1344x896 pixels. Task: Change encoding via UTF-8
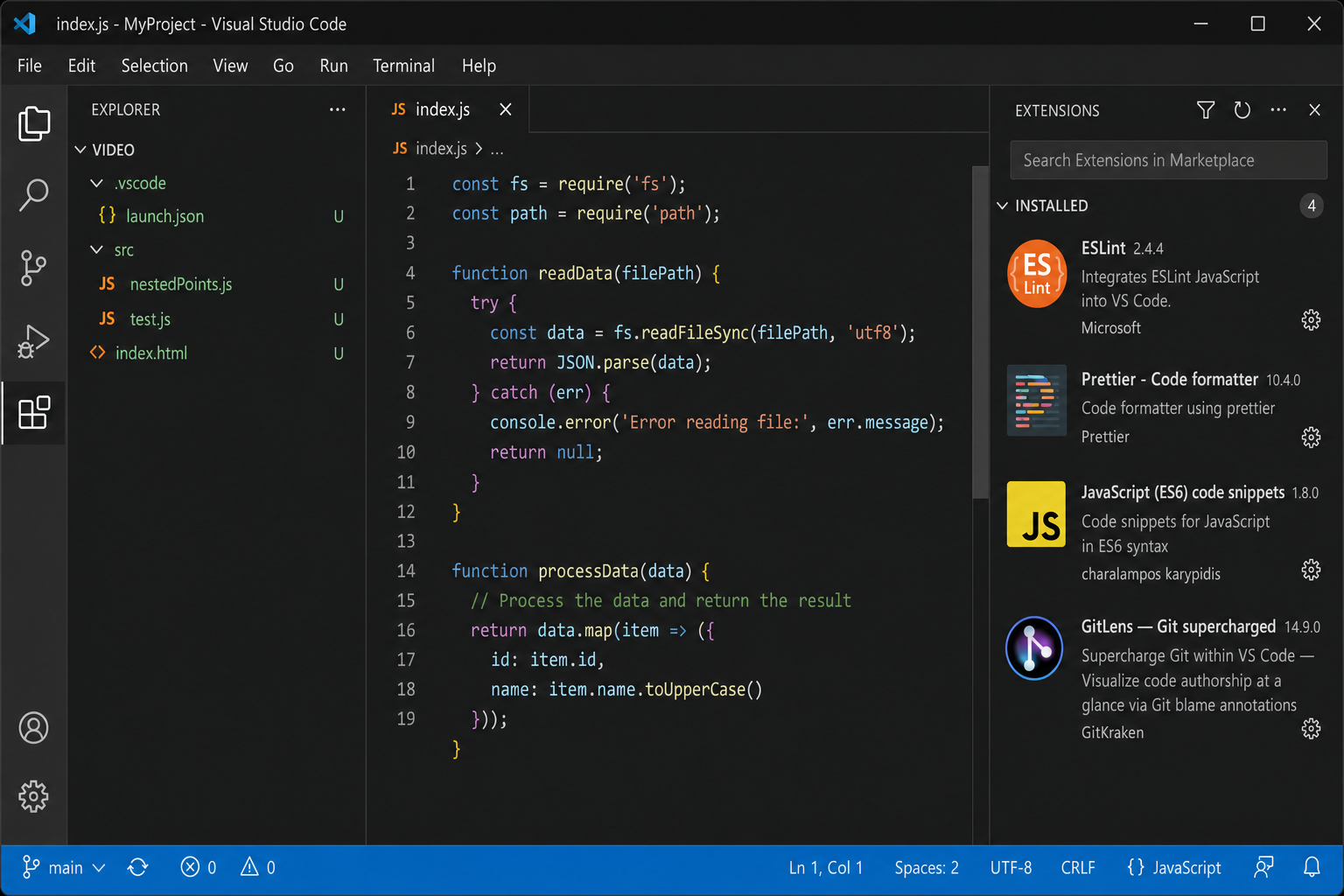(x=1011, y=867)
